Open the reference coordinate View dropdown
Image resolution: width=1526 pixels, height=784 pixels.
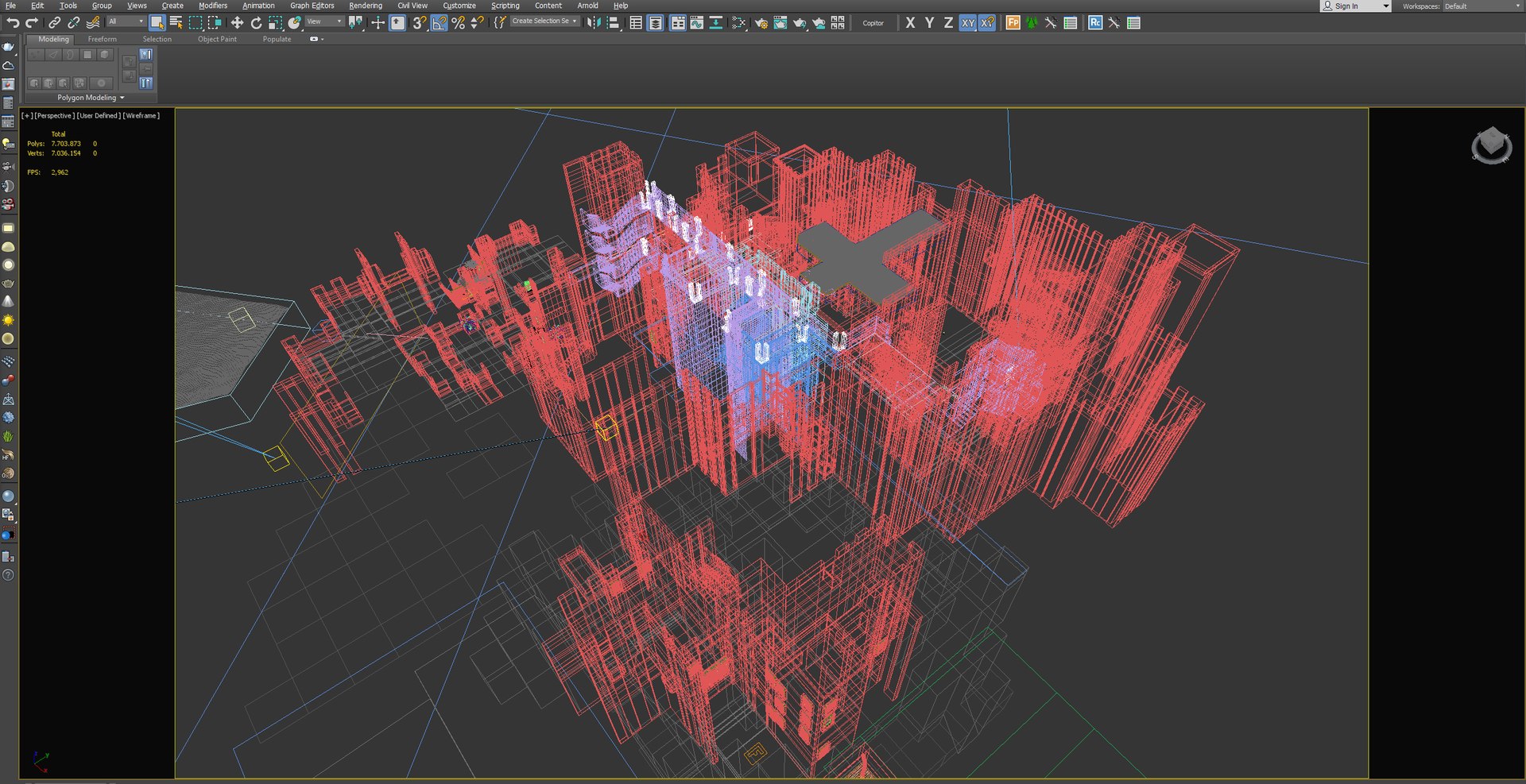[x=324, y=21]
